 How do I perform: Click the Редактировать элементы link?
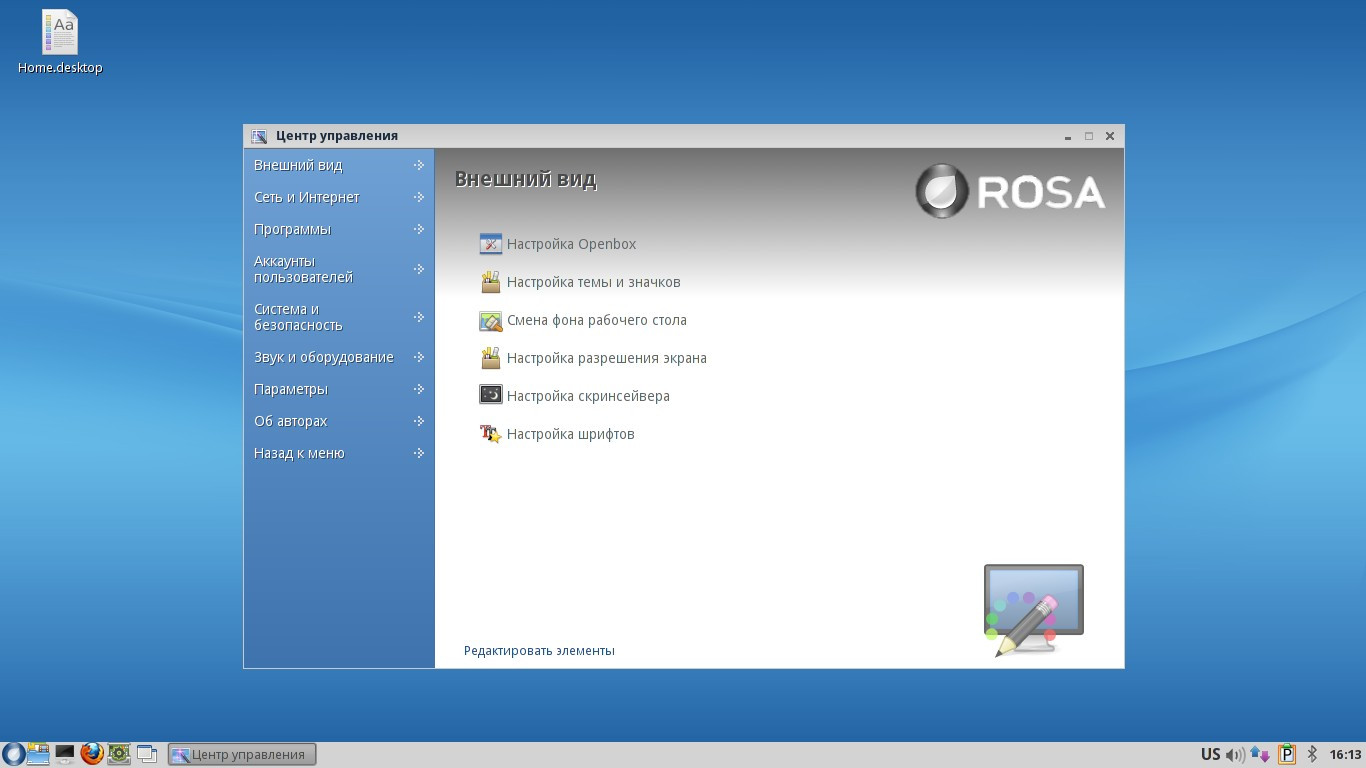point(539,651)
